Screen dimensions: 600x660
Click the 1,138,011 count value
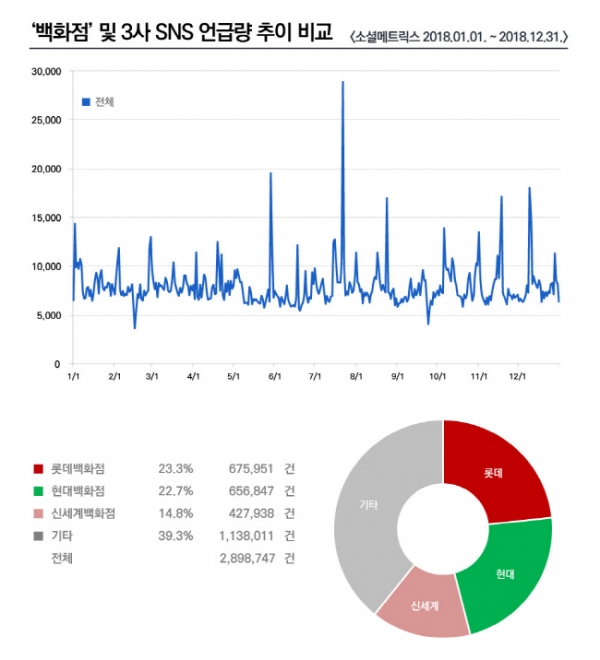click(x=246, y=536)
